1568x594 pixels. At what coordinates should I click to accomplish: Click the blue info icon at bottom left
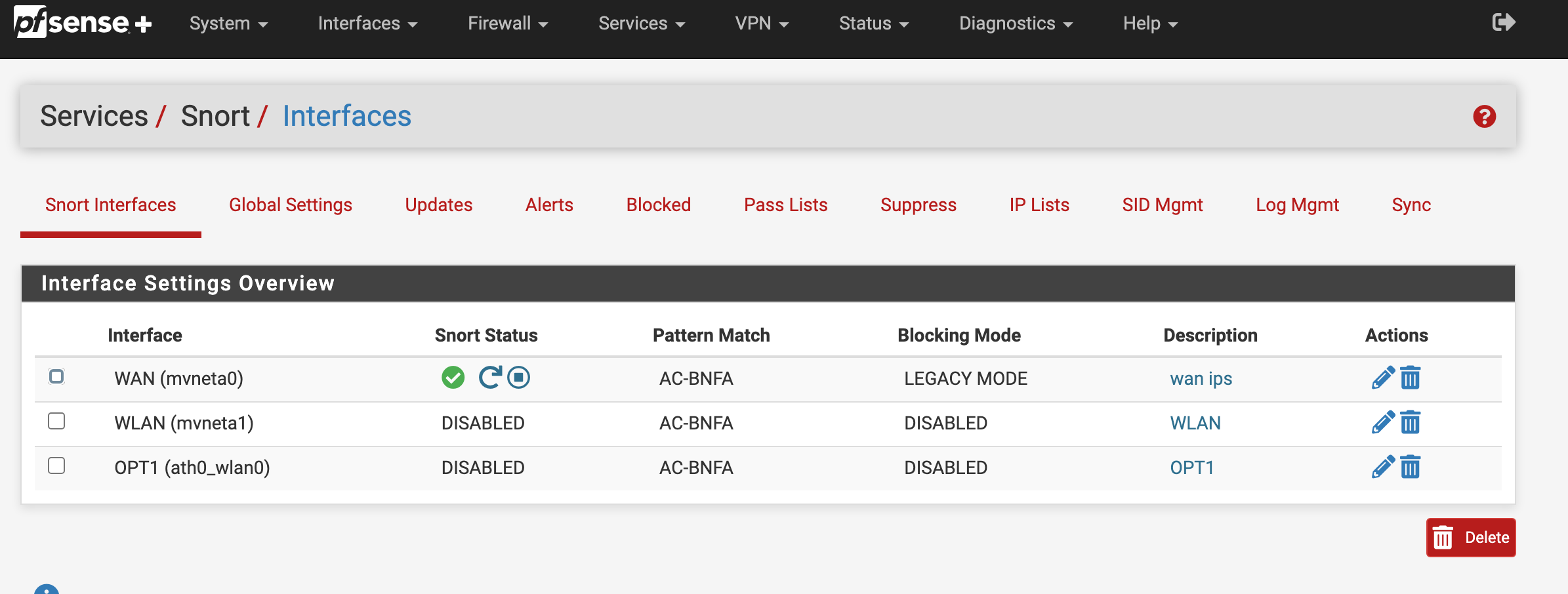(x=47, y=589)
